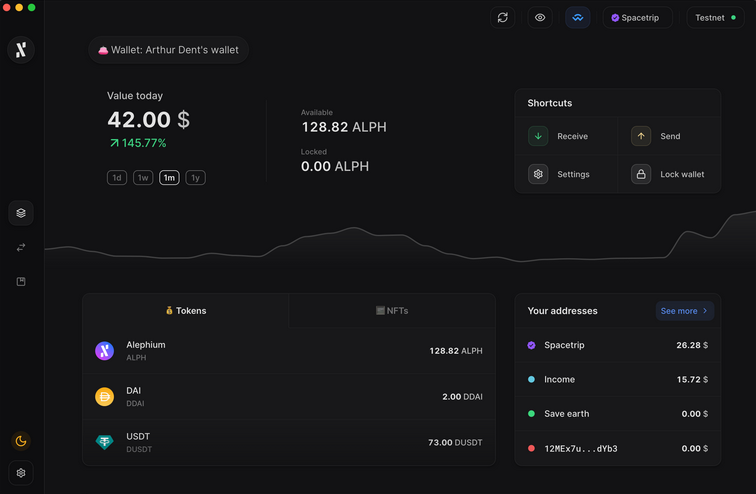Open the WalletConnect icon button
The image size is (756, 494).
578,18
